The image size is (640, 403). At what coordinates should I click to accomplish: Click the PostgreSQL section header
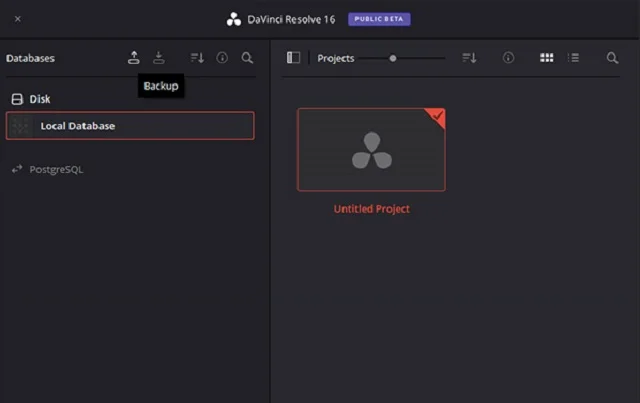[56, 169]
